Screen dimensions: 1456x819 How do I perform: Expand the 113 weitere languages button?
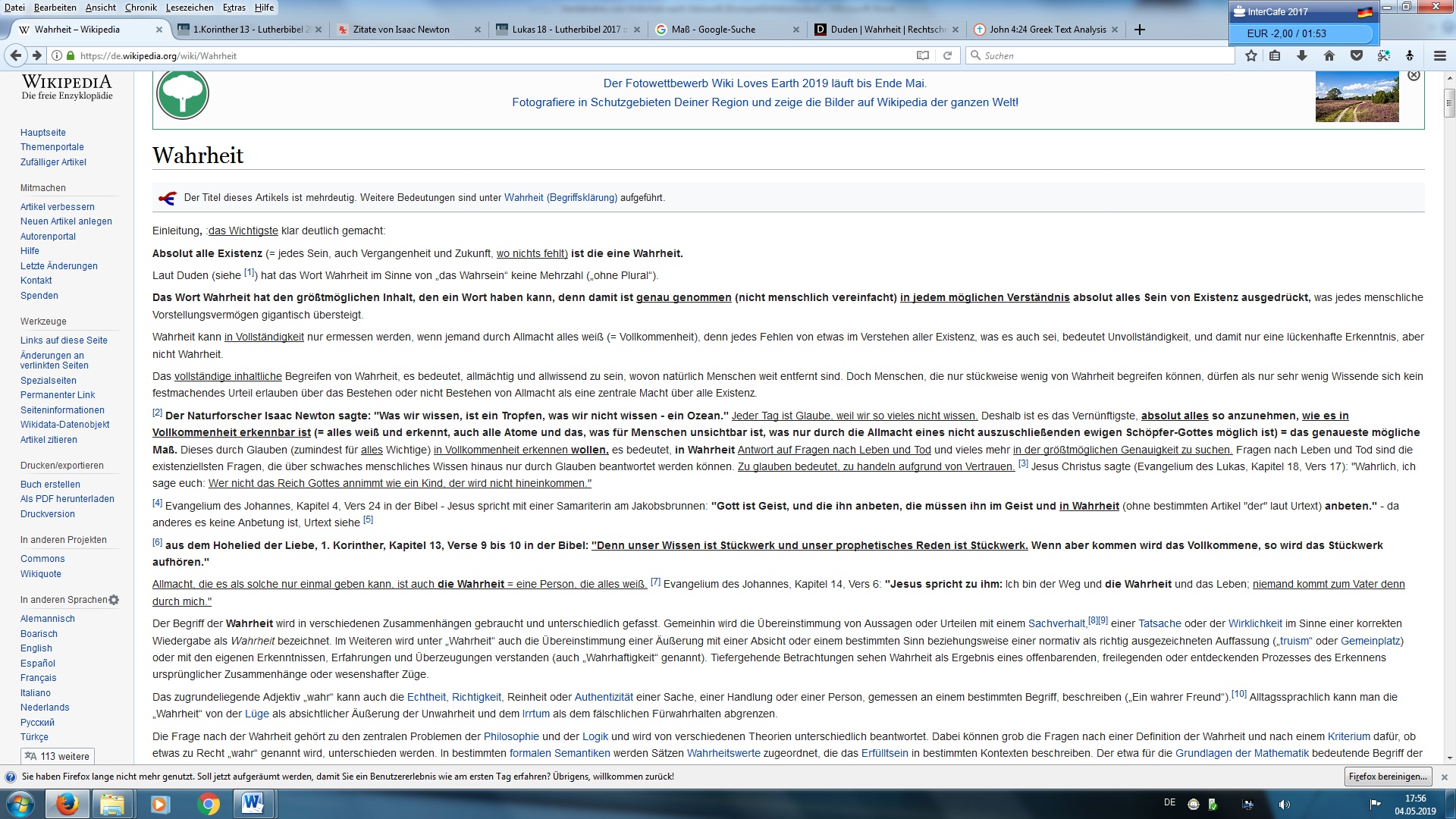point(58,756)
